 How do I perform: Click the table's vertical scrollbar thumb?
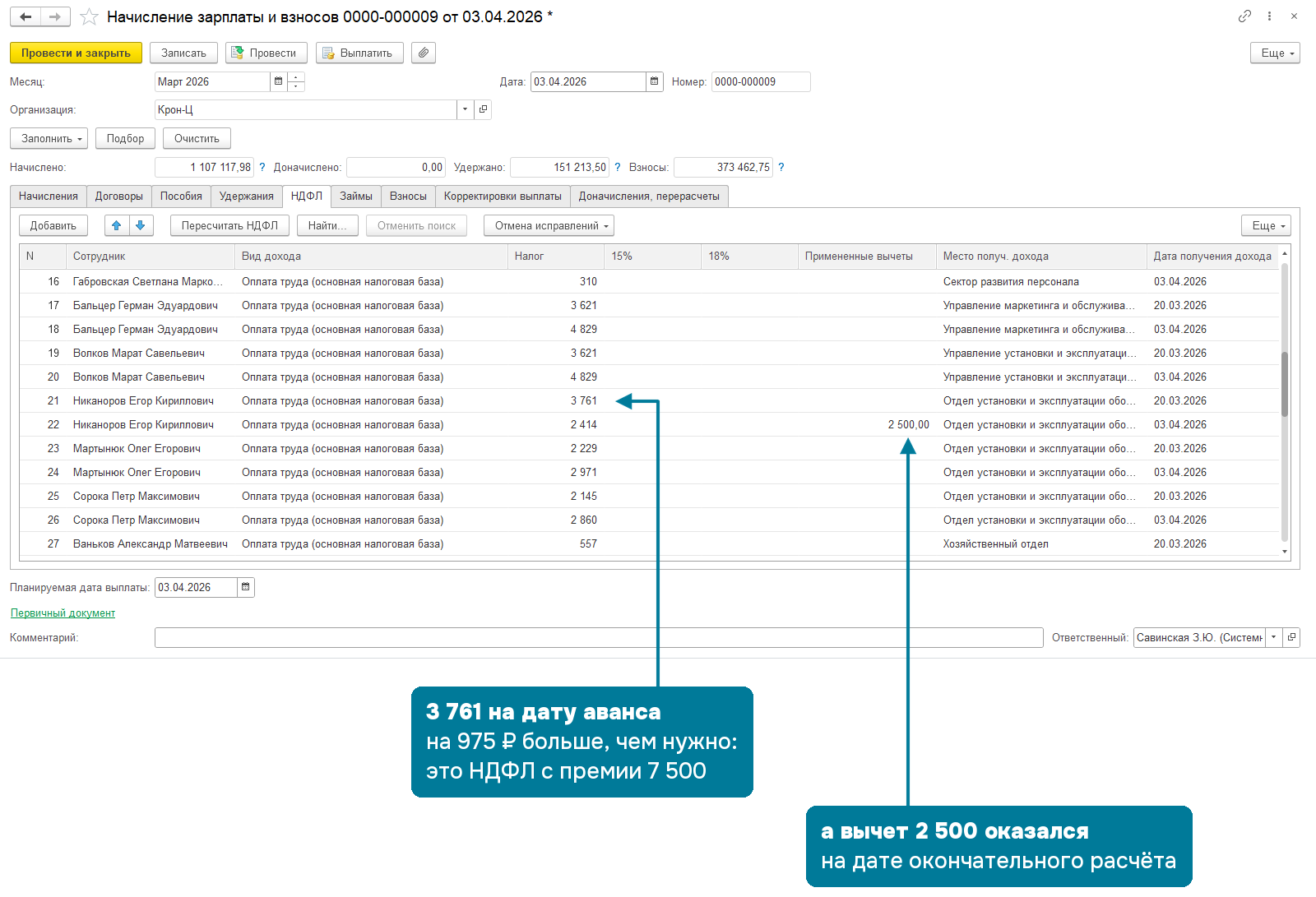coord(1285,384)
